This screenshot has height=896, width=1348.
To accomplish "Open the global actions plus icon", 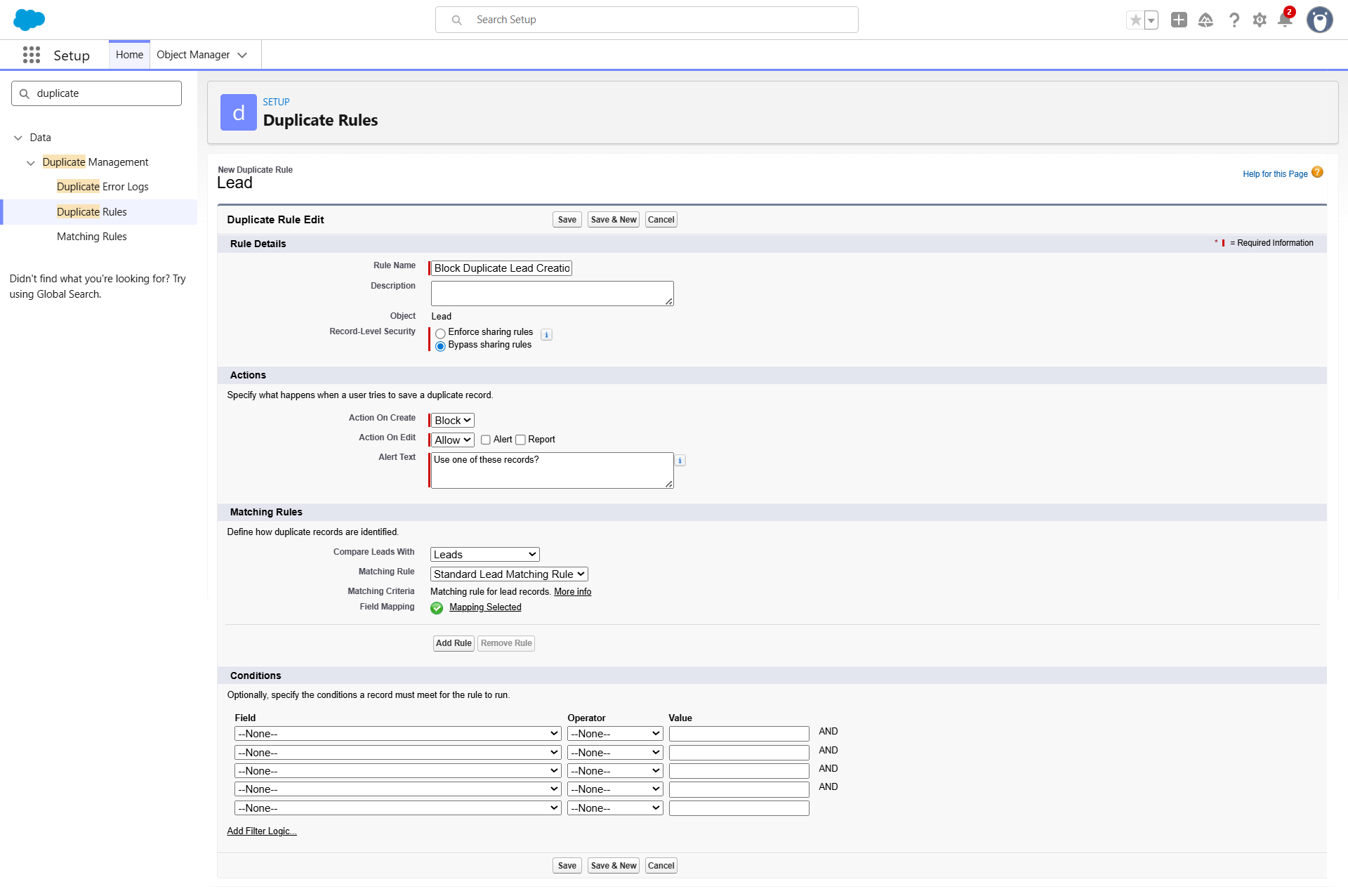I will (x=1179, y=20).
